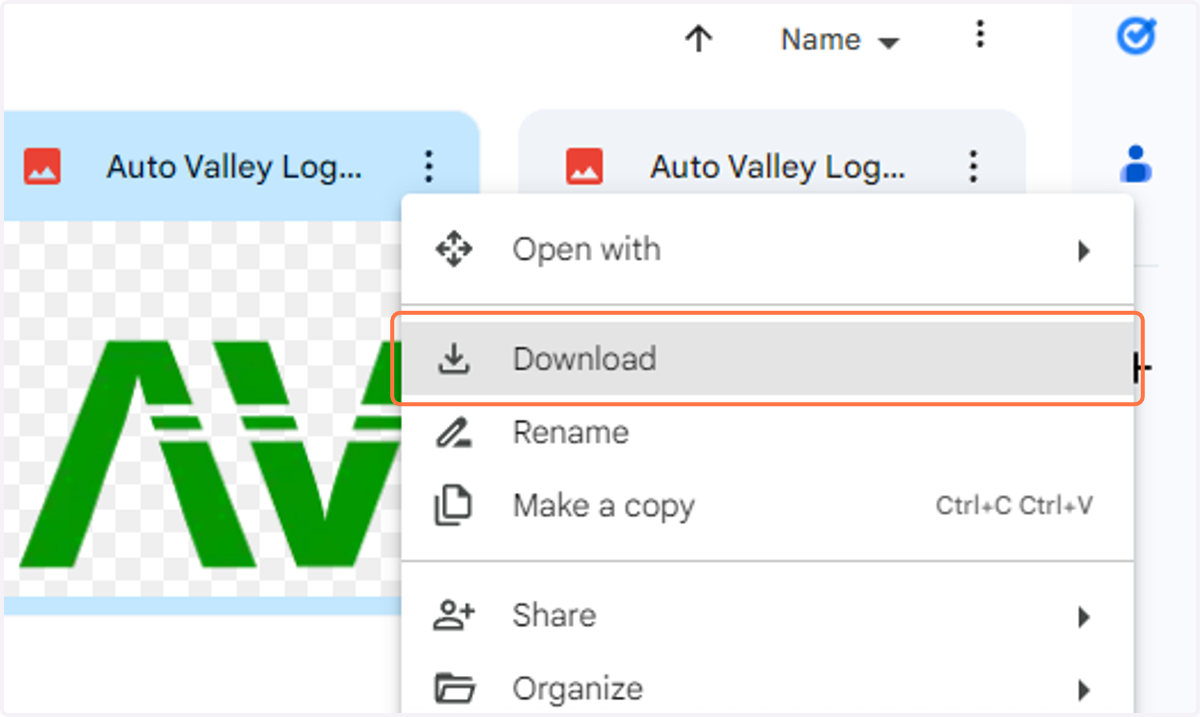Click the Ctrl+C Ctrl+V shortcut hint

(x=1014, y=506)
